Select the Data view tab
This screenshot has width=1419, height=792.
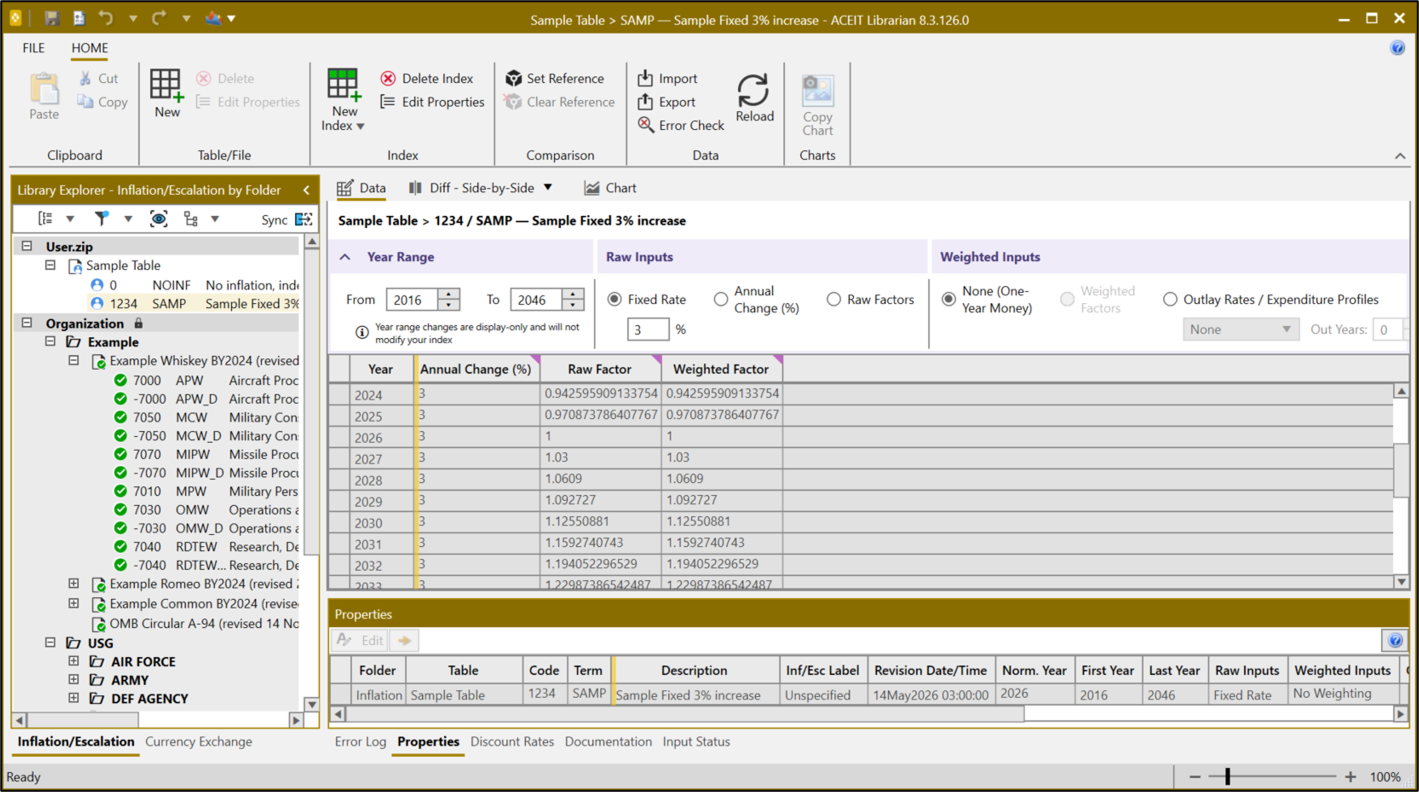pos(362,188)
